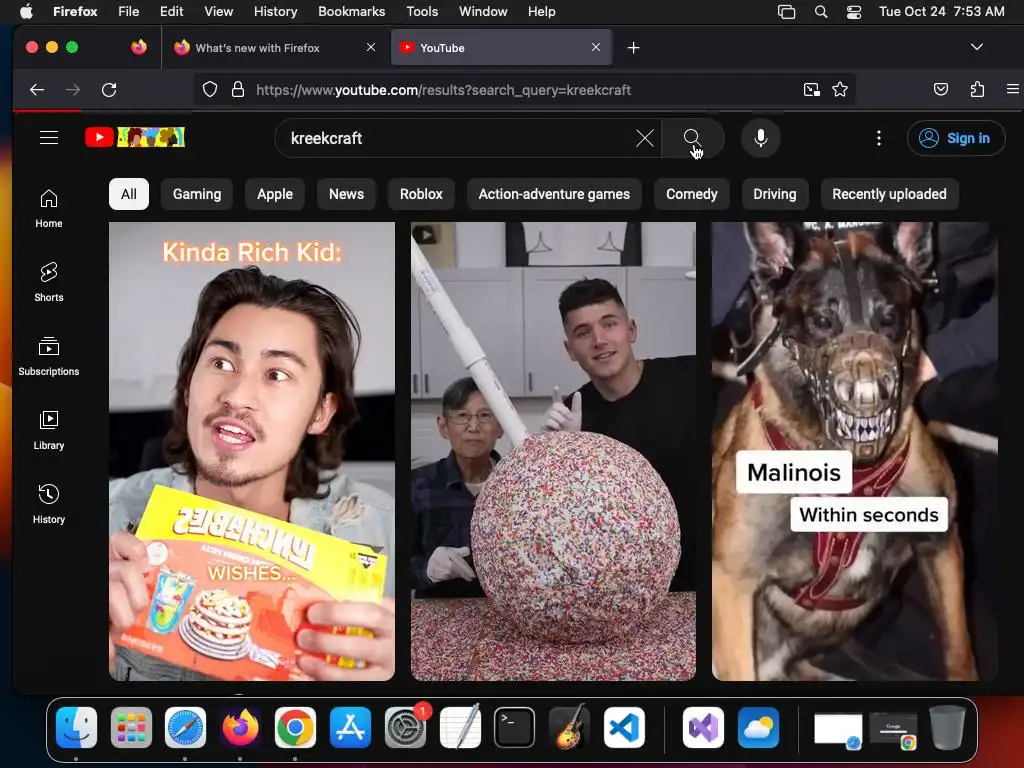Open the Firefox application menu
1024x768 pixels.
coord(1012,89)
